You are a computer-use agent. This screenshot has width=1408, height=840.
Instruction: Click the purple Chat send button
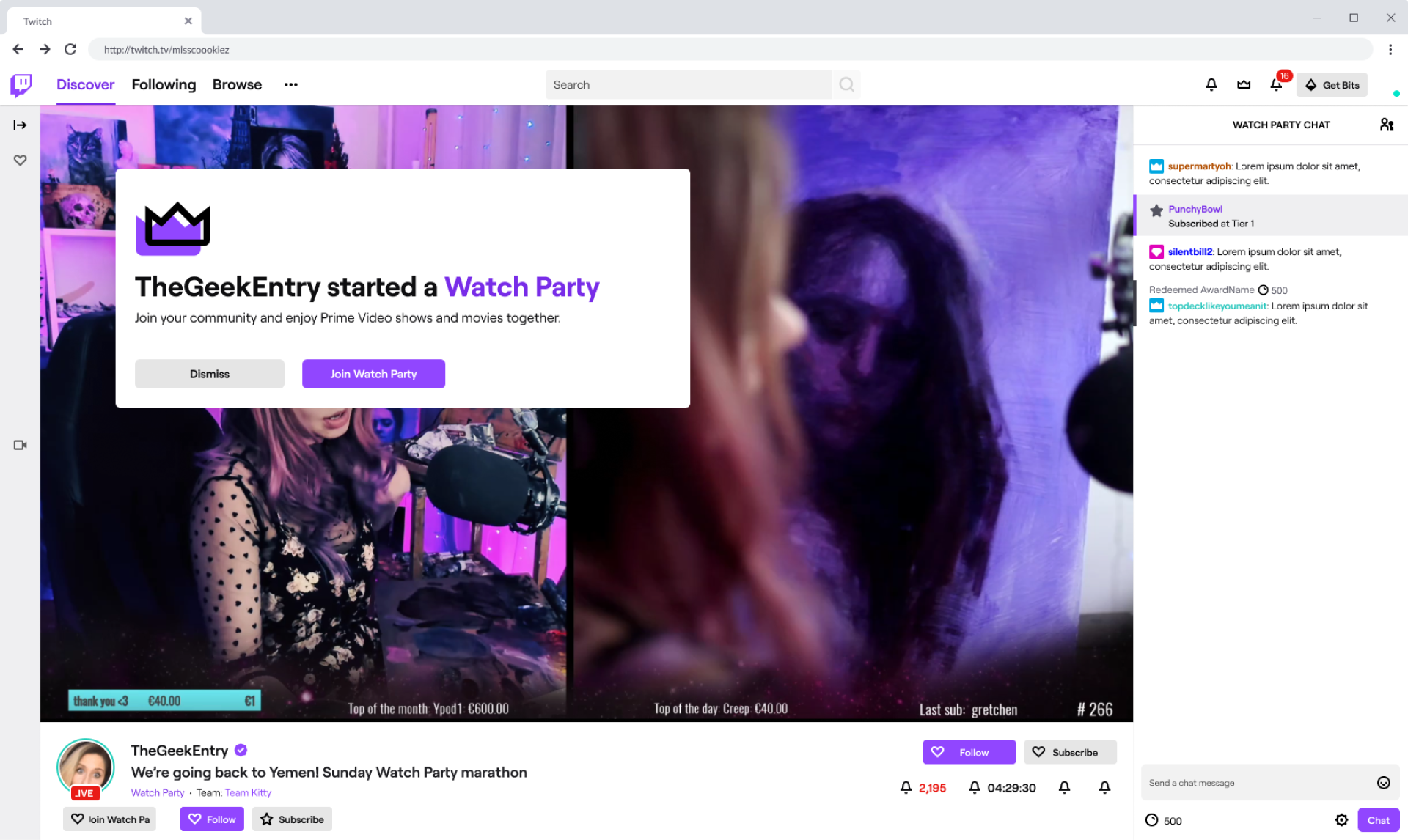(x=1379, y=820)
